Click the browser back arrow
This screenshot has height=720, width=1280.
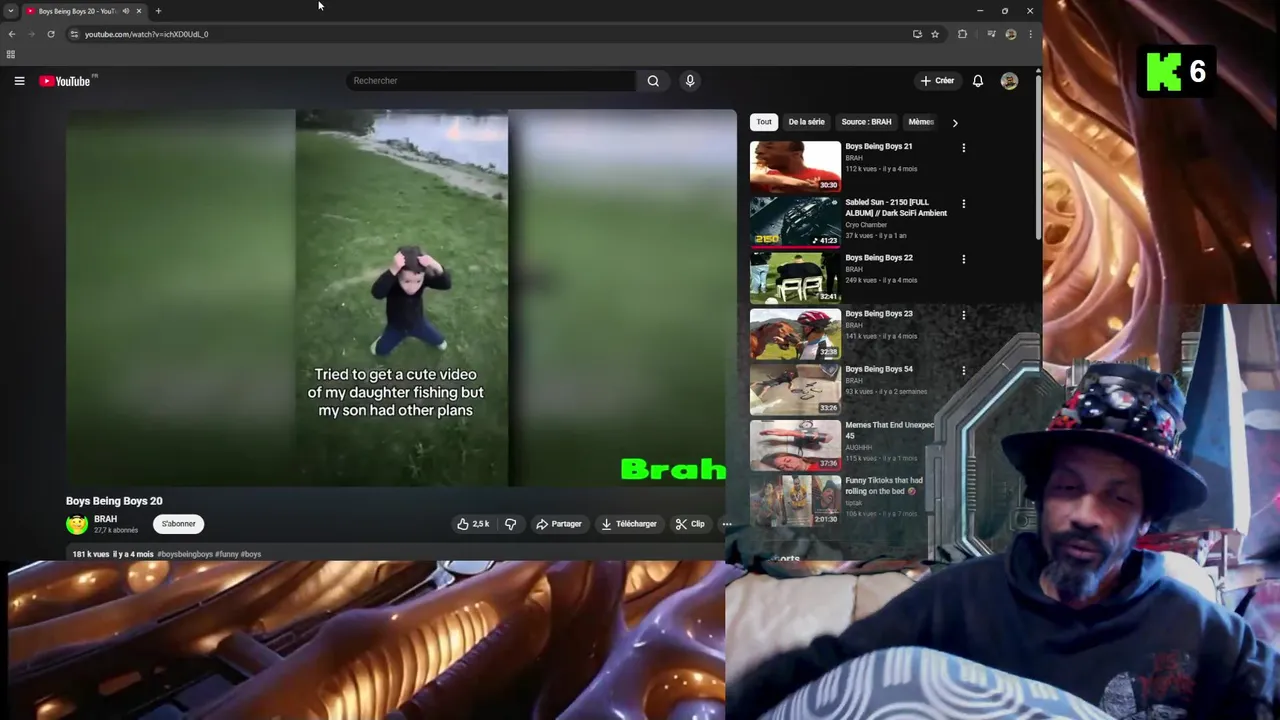pos(12,34)
